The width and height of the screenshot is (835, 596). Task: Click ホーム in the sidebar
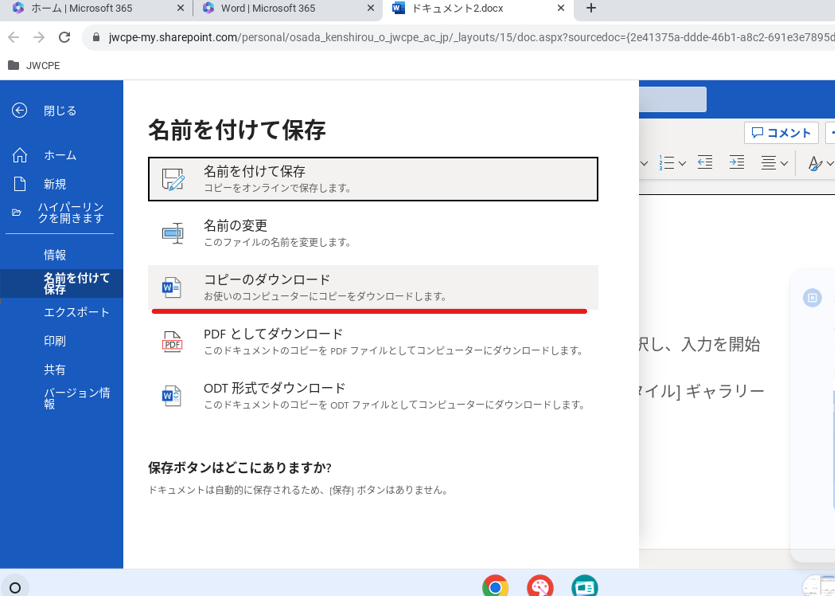click(60, 156)
